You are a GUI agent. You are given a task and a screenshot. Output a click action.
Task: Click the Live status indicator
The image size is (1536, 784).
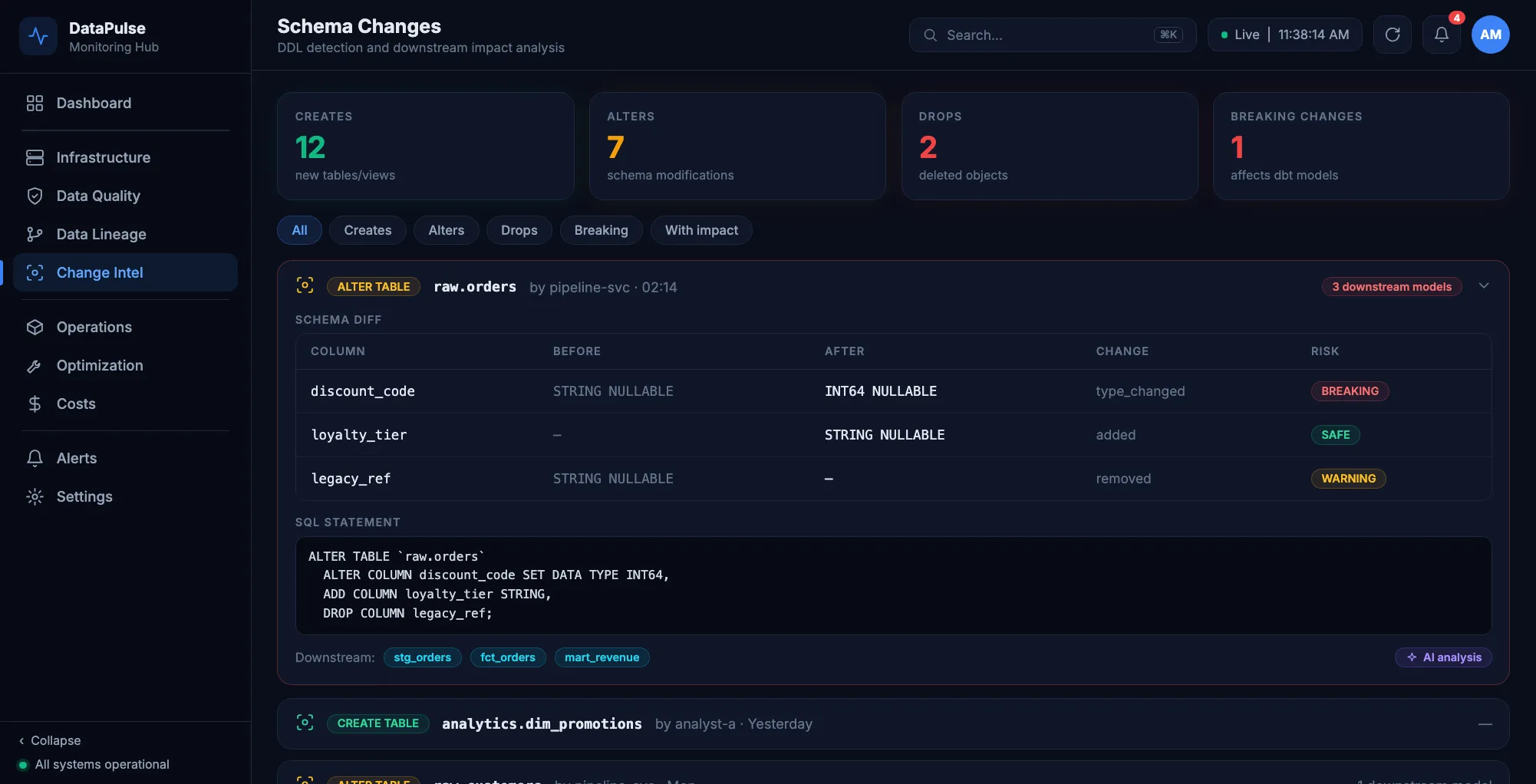pyautogui.click(x=1284, y=35)
